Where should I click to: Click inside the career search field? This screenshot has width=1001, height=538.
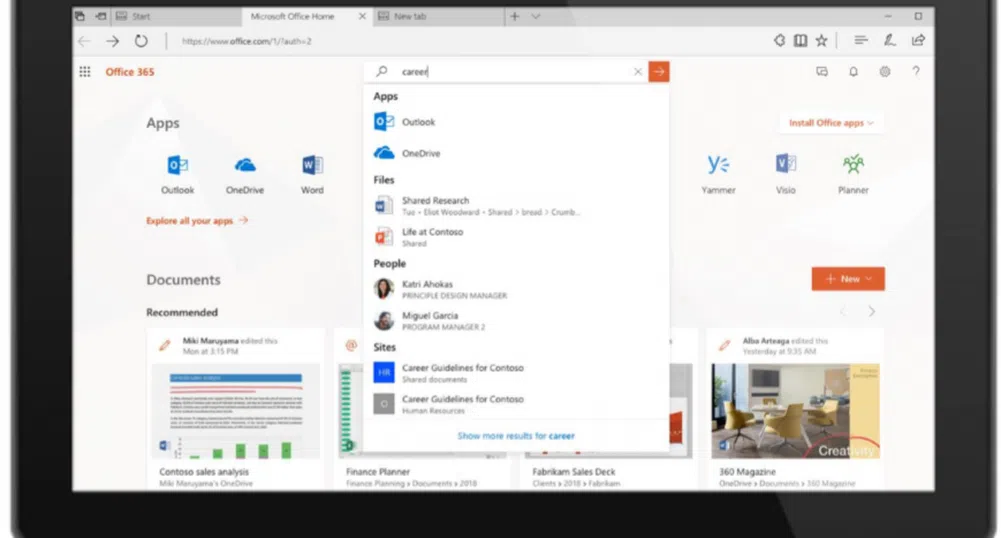tap(514, 71)
